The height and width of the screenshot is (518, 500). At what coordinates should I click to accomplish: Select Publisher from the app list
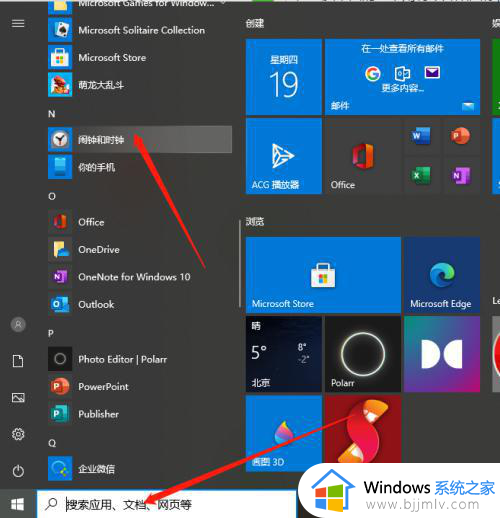click(140, 414)
